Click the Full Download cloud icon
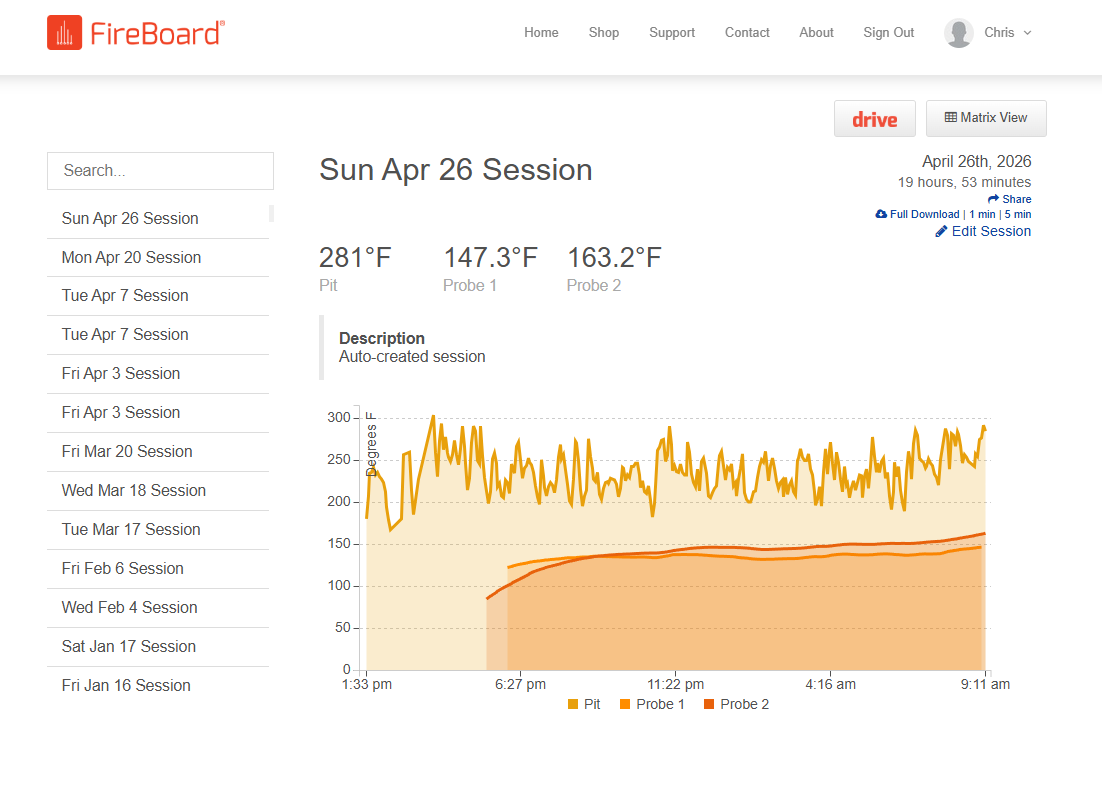1102x788 pixels. click(881, 214)
